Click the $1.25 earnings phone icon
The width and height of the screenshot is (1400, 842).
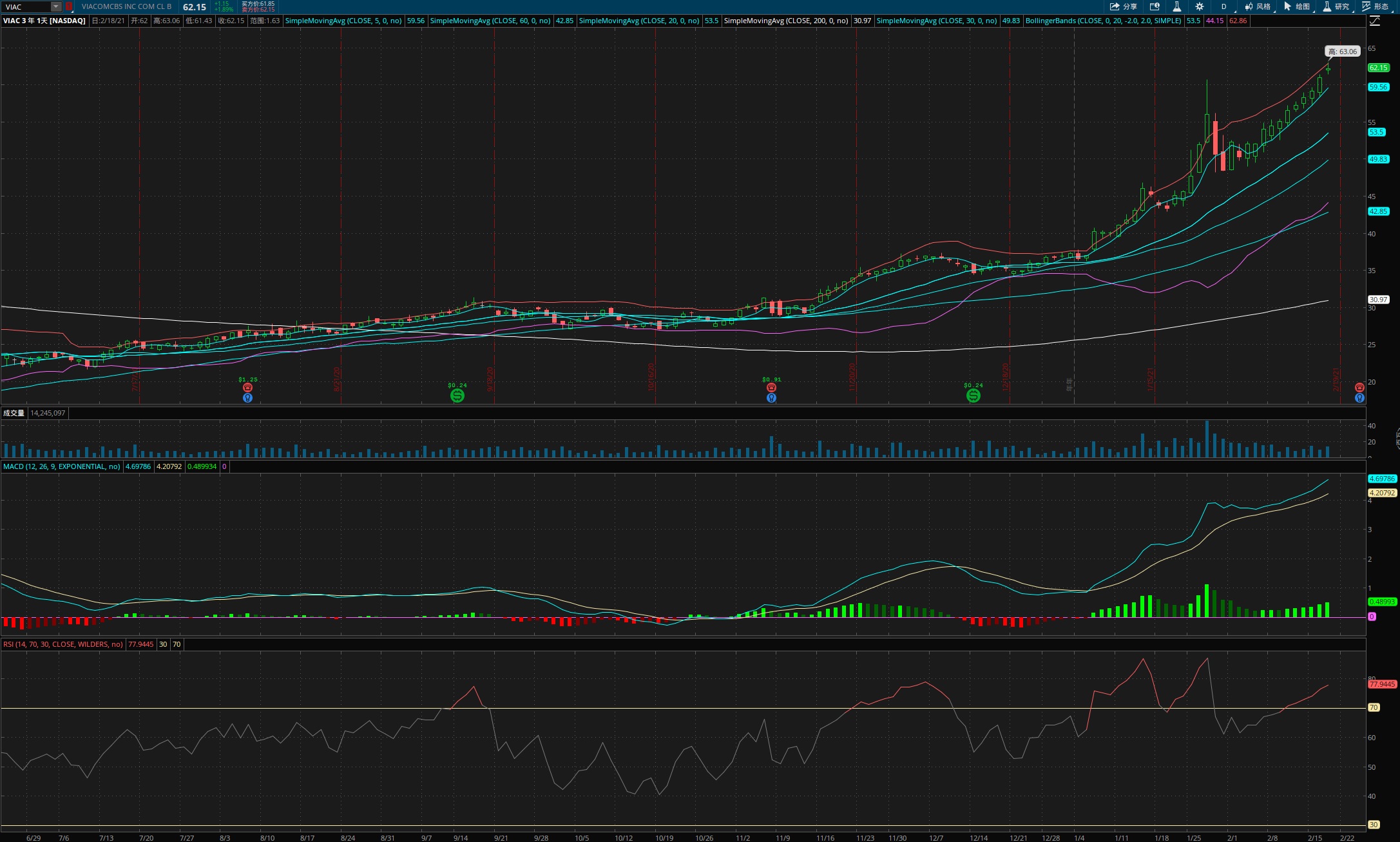click(247, 387)
